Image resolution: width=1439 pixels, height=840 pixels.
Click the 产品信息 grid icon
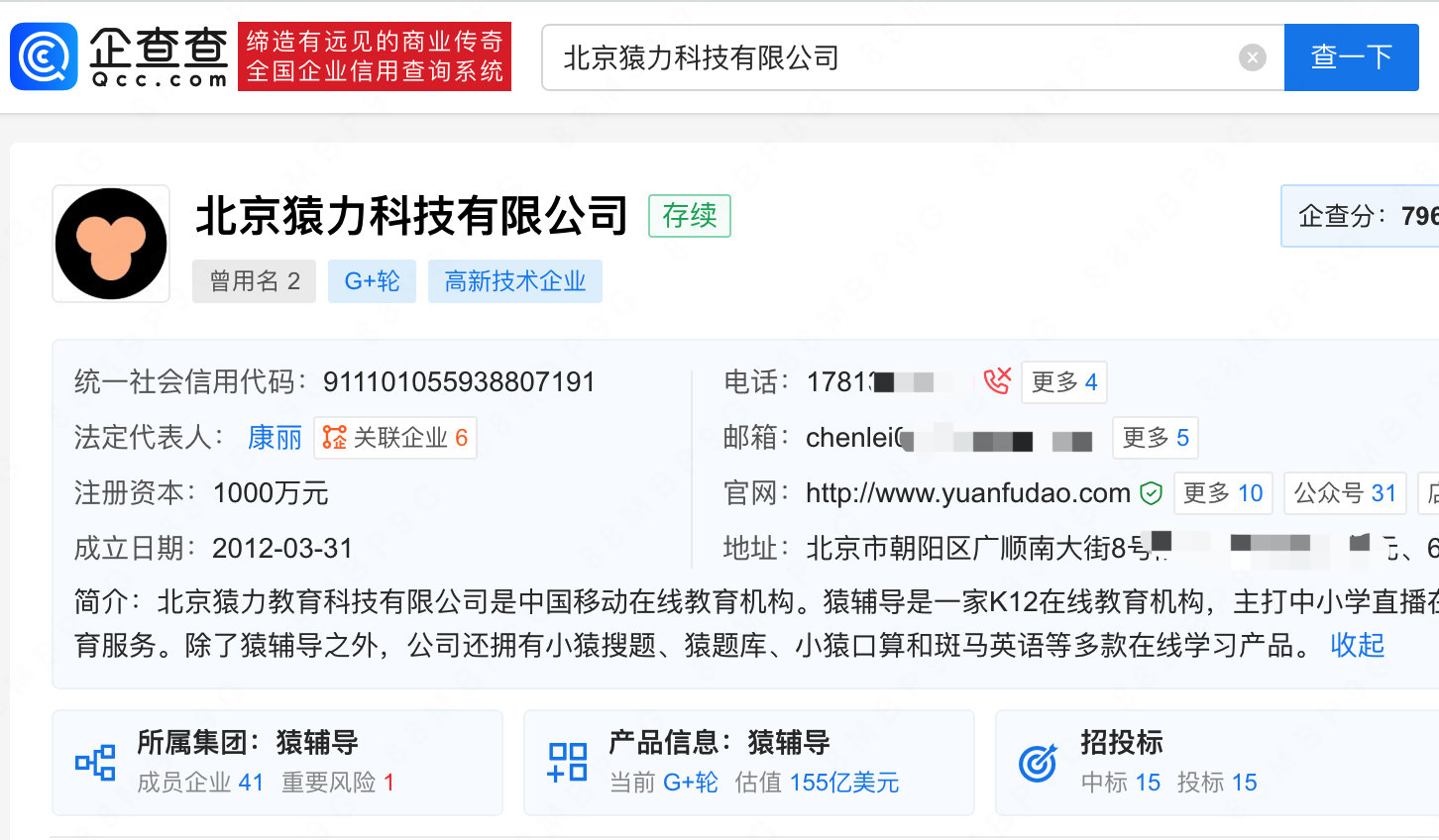(568, 763)
